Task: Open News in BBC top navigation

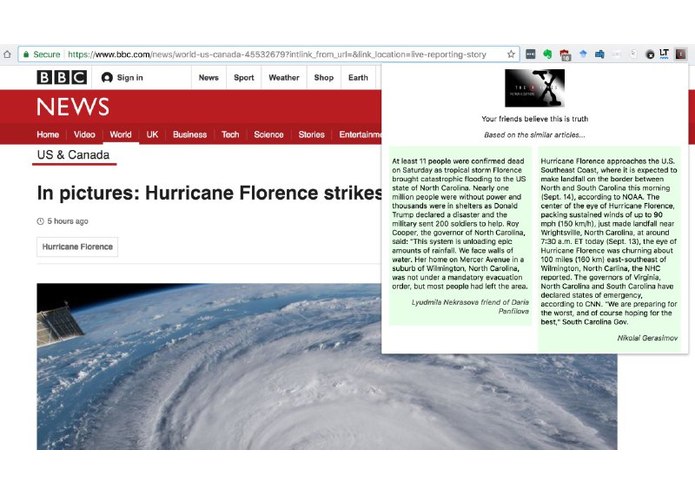Action: point(209,78)
